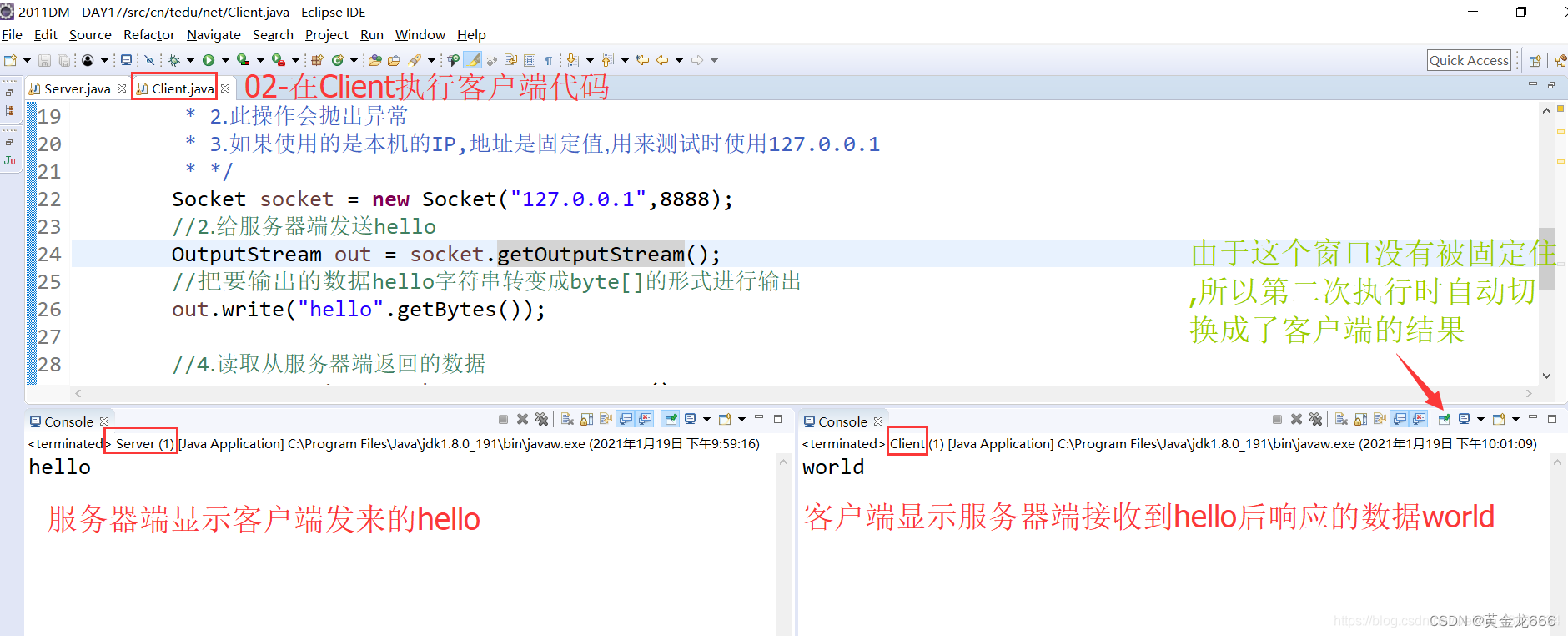1568x636 pixels.
Task: Open the Navigate menu
Action: pos(214,34)
